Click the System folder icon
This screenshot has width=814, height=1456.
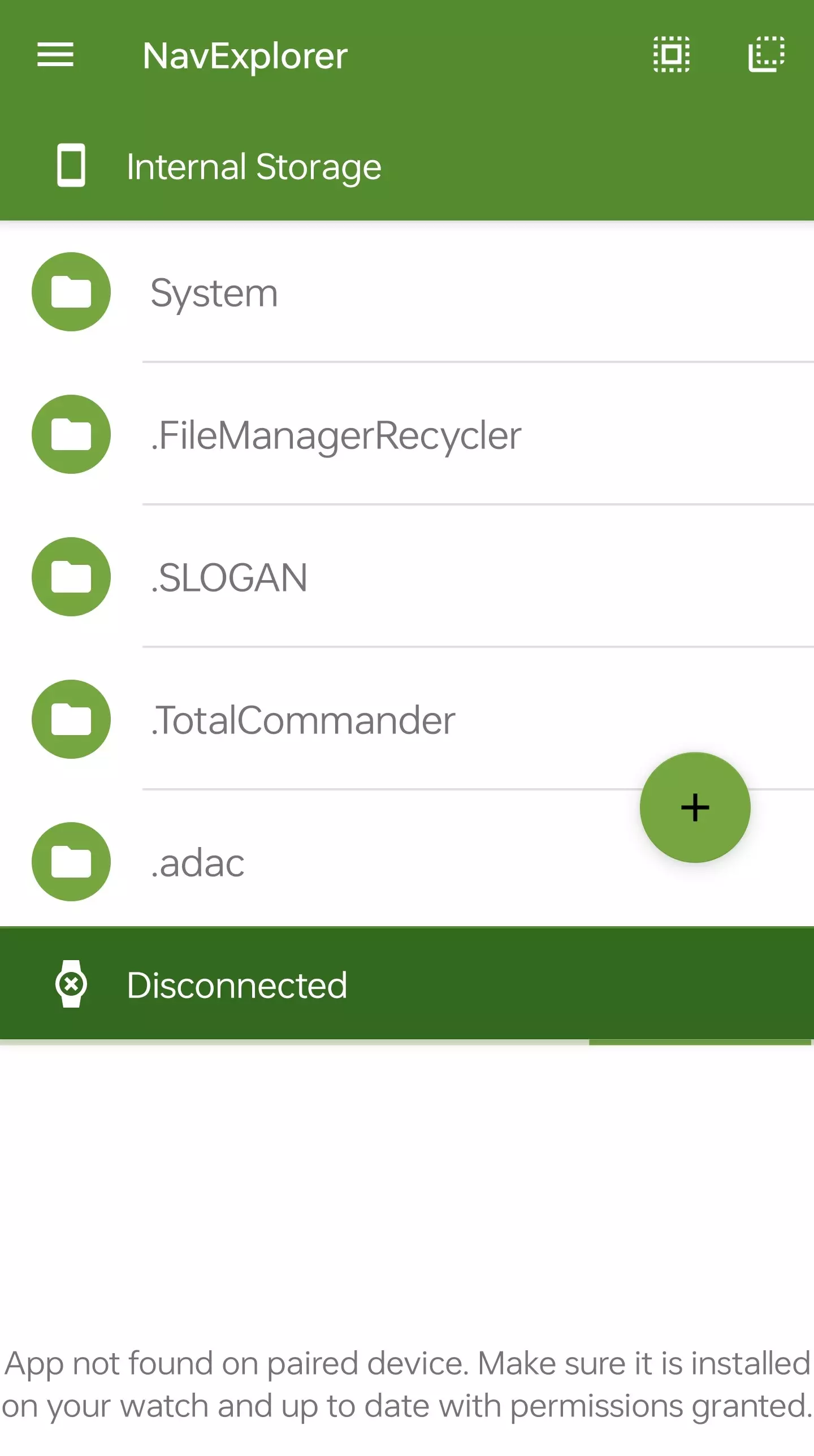(71, 292)
